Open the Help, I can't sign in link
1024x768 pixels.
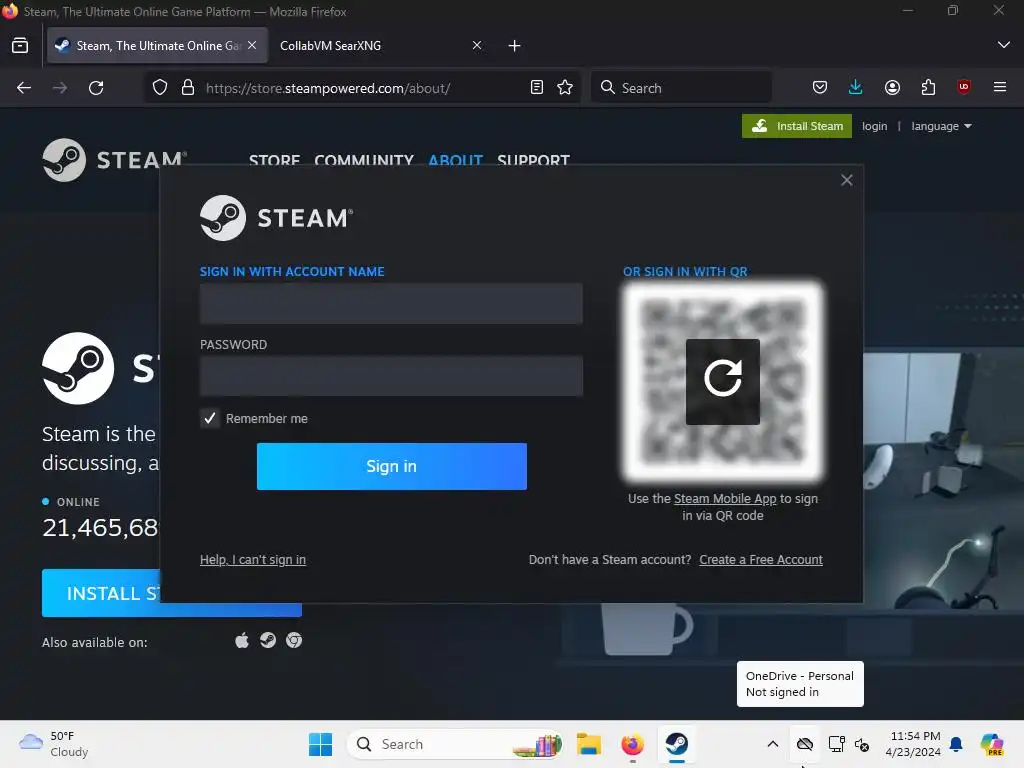(x=253, y=560)
